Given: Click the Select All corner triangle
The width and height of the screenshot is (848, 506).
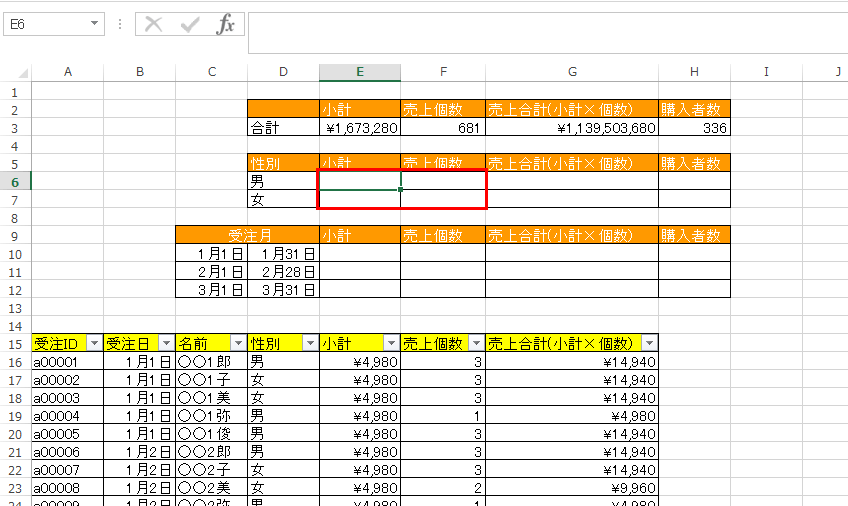Looking at the screenshot, I should 16,72.
